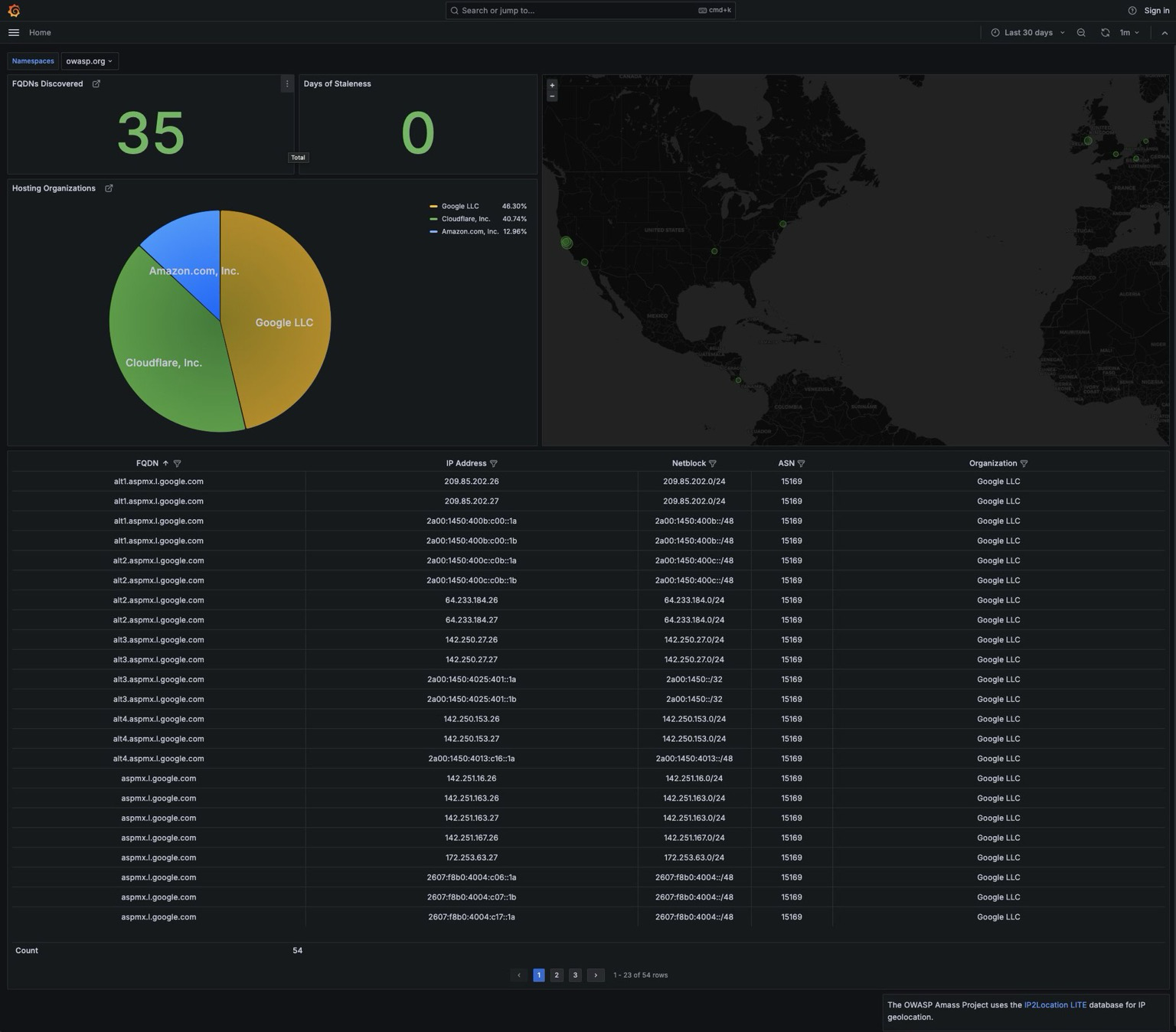Click the Netblock column header
This screenshot has width=1176, height=1032.
689,463
